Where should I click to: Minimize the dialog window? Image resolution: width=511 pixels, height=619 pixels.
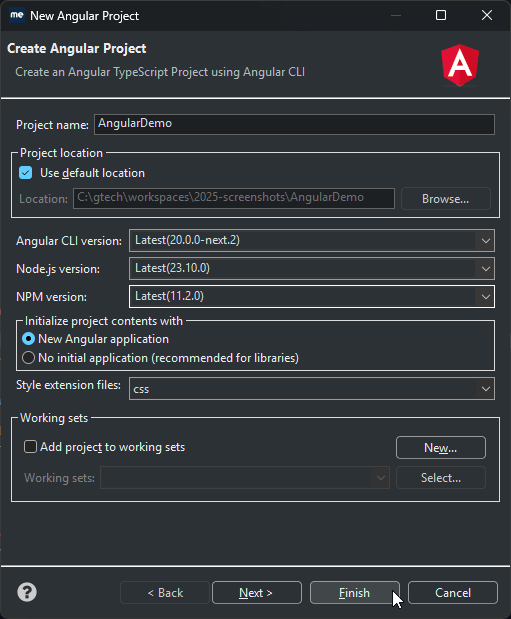[396, 15]
